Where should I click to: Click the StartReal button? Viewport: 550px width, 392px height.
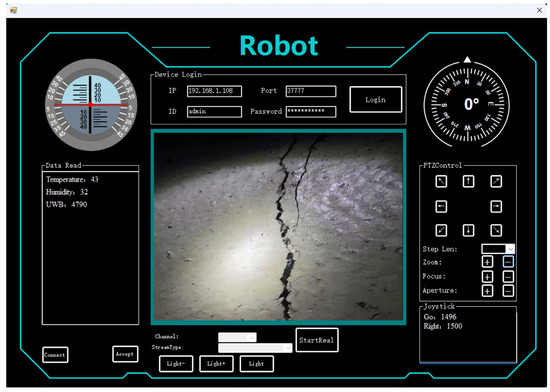(x=317, y=340)
